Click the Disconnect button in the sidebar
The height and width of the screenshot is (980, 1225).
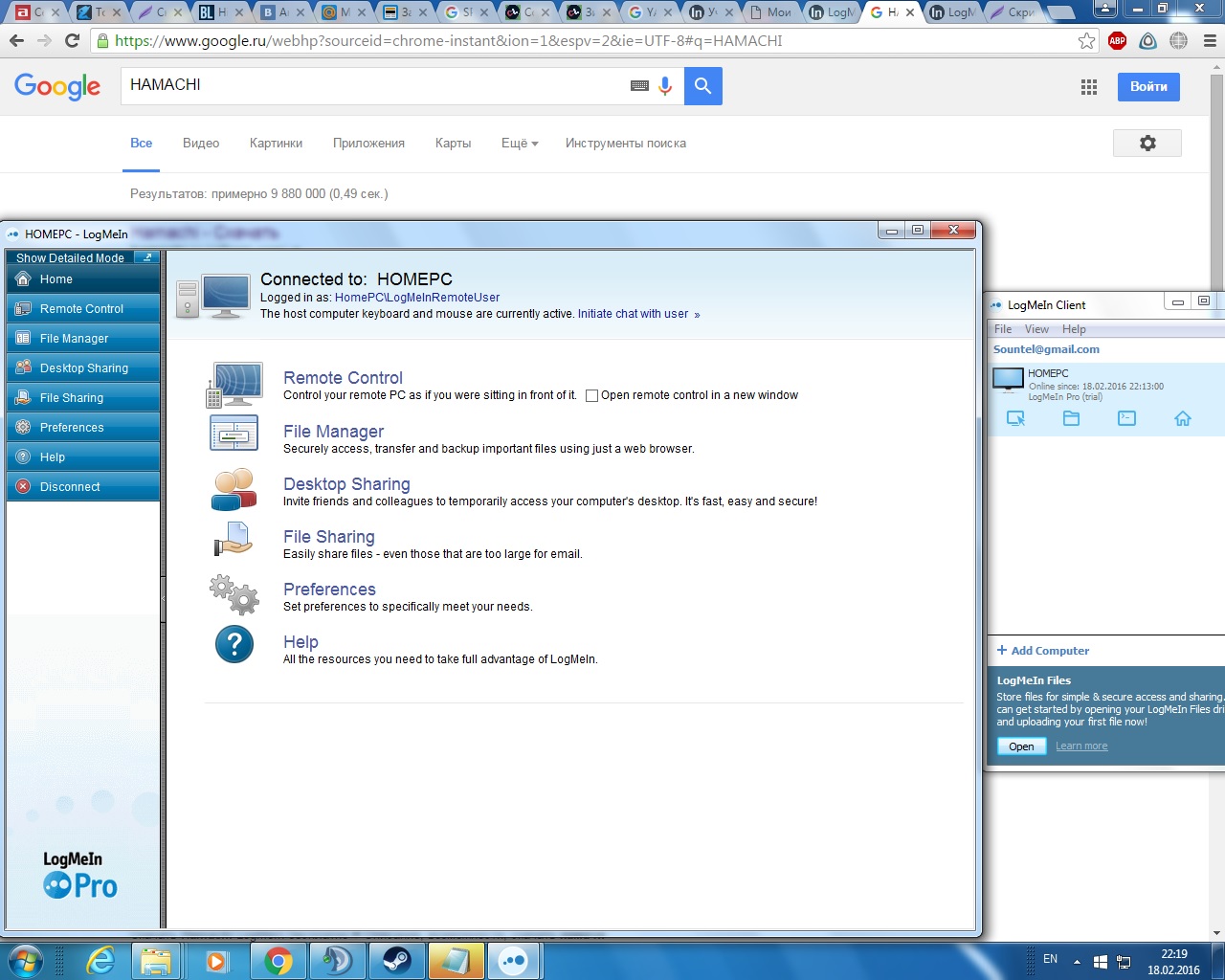coord(82,486)
